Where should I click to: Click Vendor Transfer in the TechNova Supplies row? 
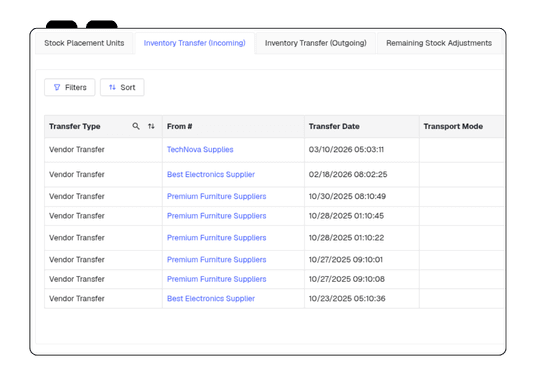(76, 149)
